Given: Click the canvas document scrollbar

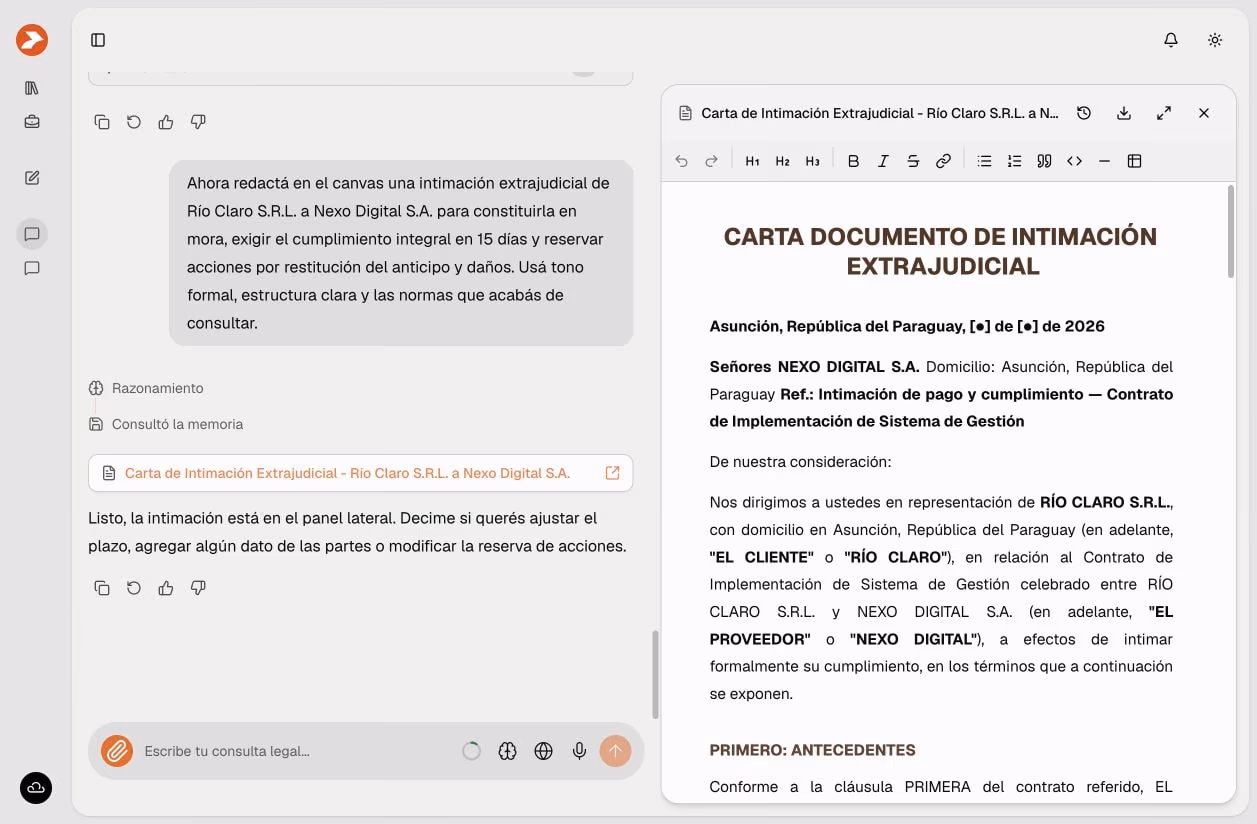Looking at the screenshot, I should tap(1231, 232).
